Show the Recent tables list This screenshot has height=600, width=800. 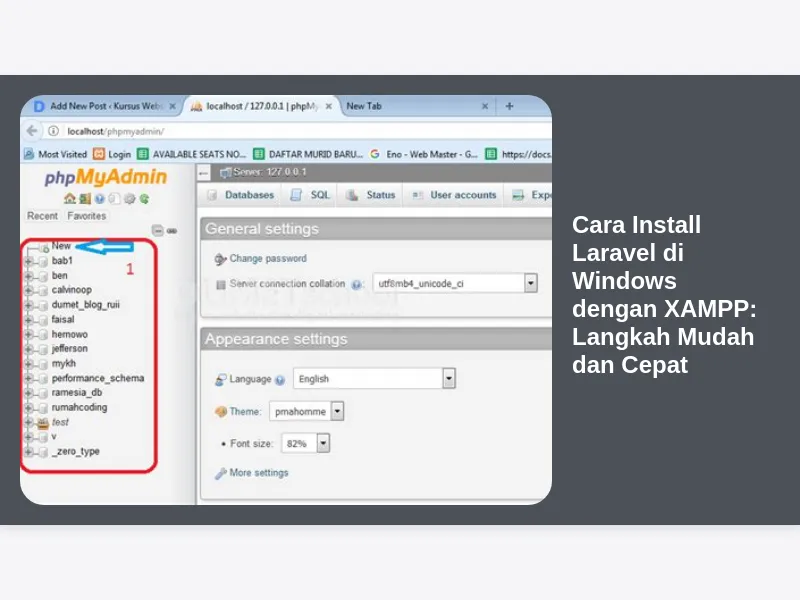point(42,216)
